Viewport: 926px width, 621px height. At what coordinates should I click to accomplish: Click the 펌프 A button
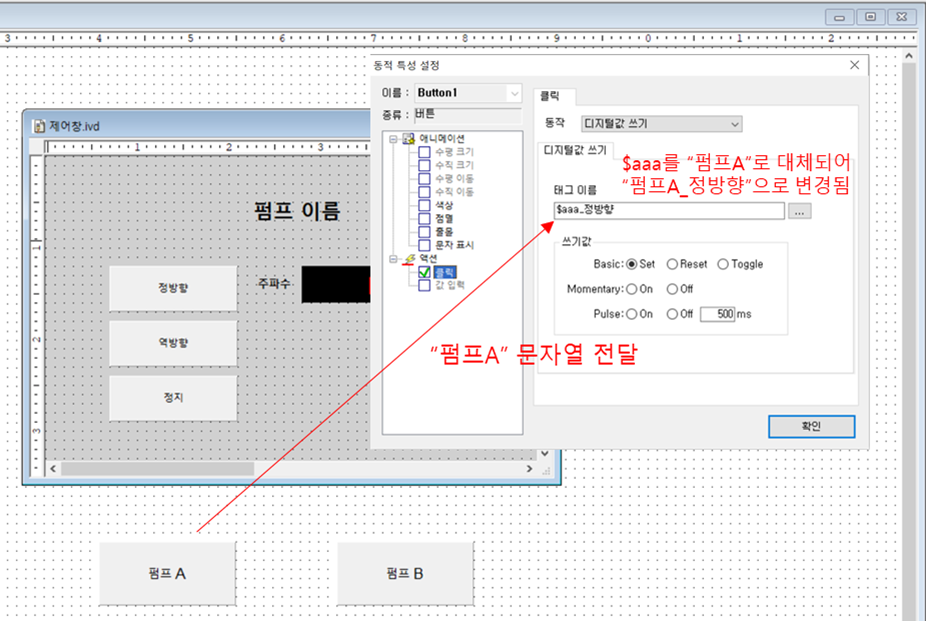[x=167, y=573]
